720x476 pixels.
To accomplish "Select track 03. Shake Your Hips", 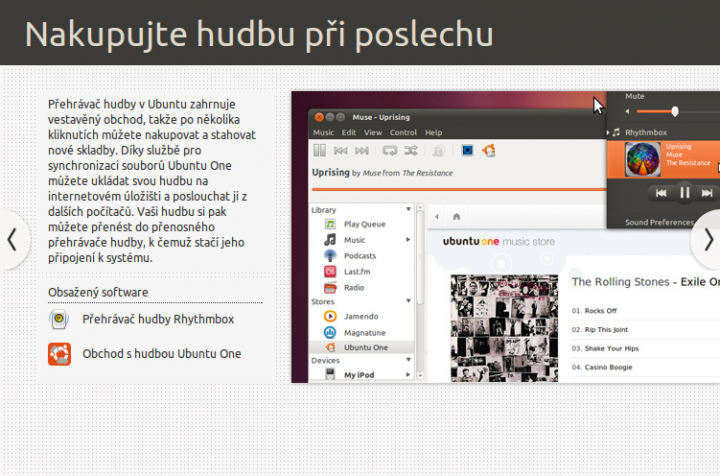I will (x=605, y=348).
